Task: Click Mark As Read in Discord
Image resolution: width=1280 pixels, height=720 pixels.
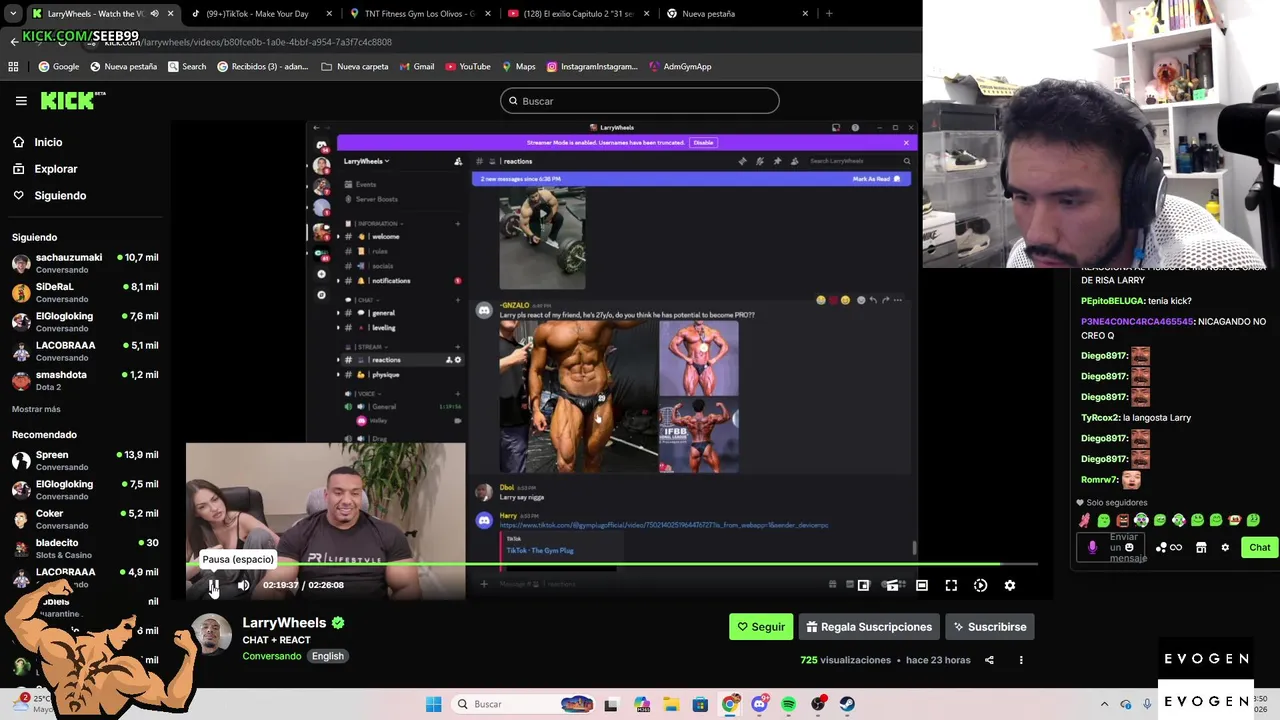Action: tap(875, 179)
